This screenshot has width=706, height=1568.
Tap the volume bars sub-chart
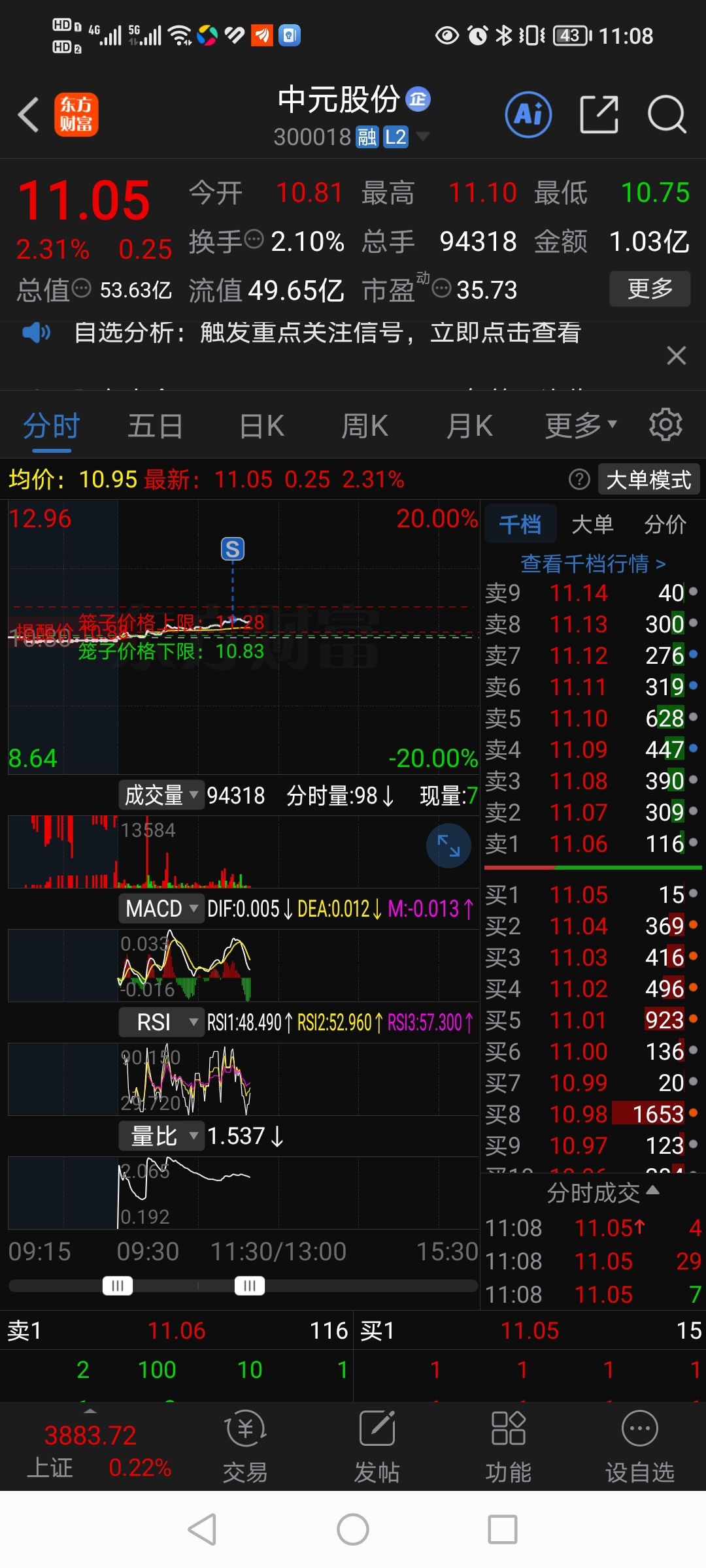(x=244, y=851)
